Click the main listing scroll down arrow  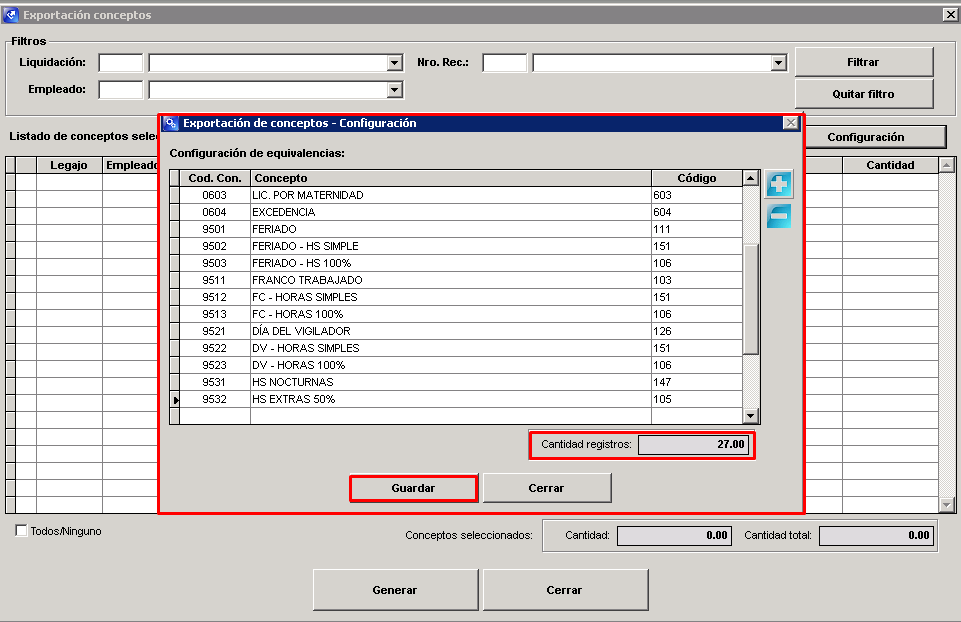click(x=947, y=505)
